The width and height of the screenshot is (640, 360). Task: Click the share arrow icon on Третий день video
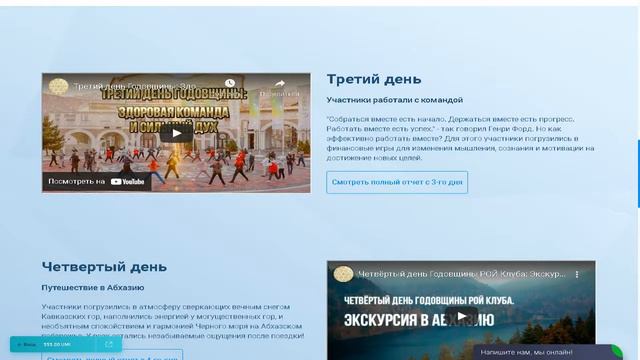280,83
